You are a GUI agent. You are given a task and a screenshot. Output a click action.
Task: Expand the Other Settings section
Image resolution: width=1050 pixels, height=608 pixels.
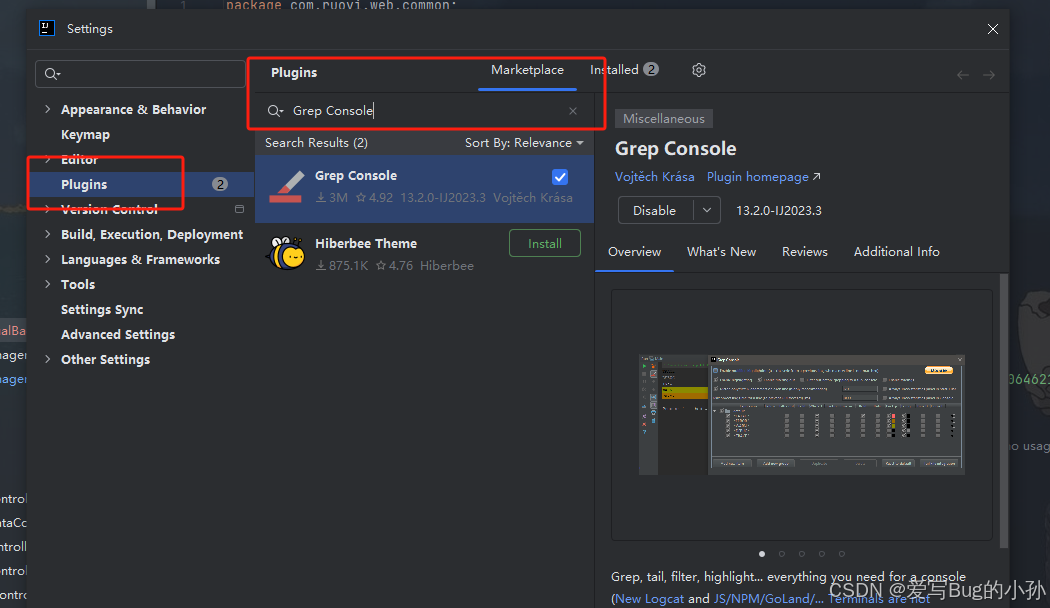click(48, 359)
